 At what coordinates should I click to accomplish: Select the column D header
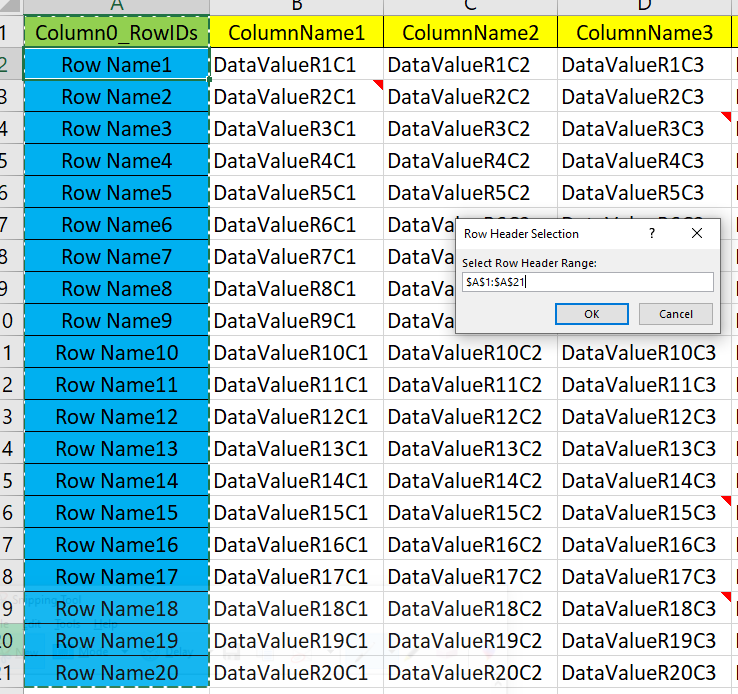644,6
